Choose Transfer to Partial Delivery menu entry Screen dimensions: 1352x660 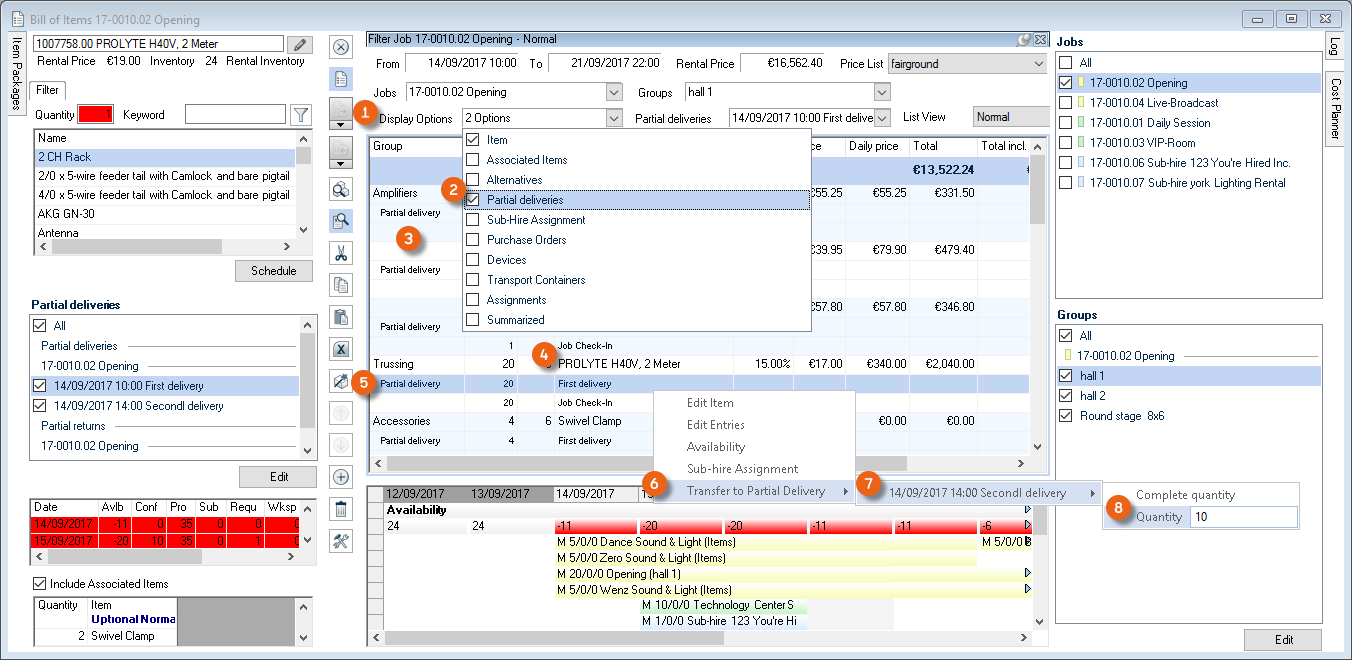tap(755, 491)
